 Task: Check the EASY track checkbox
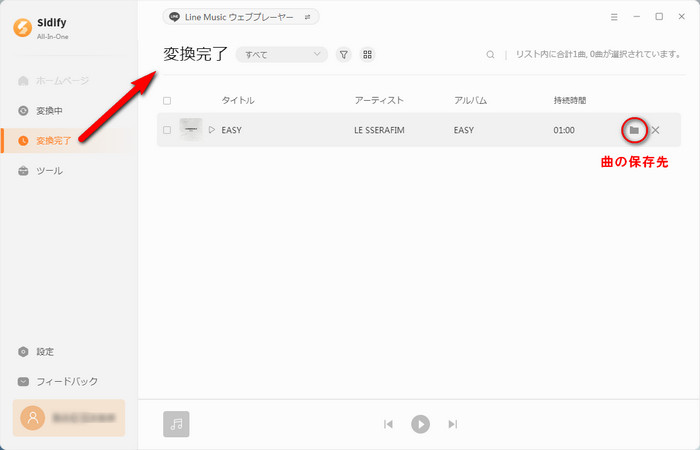point(167,130)
